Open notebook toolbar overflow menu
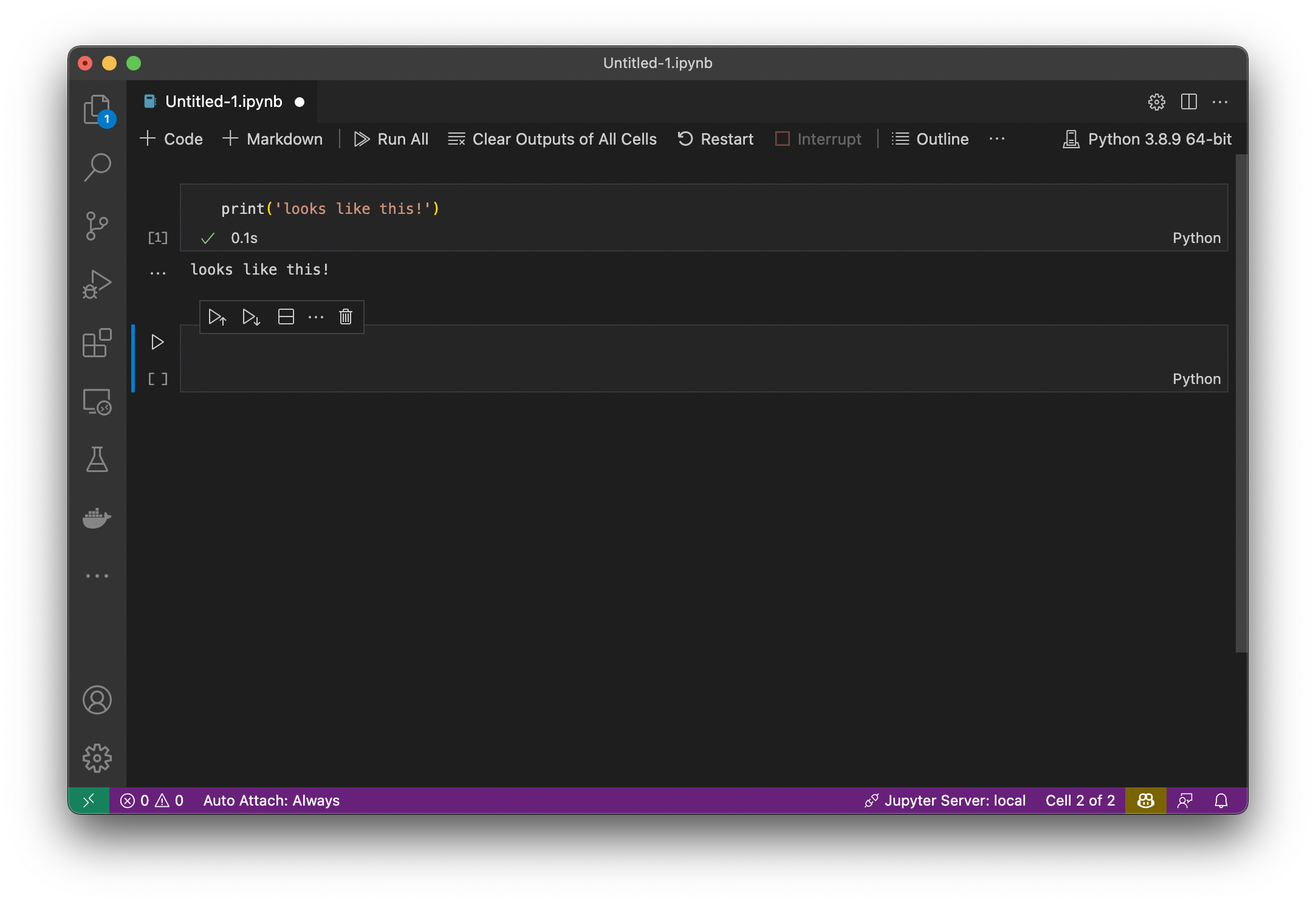 point(997,139)
